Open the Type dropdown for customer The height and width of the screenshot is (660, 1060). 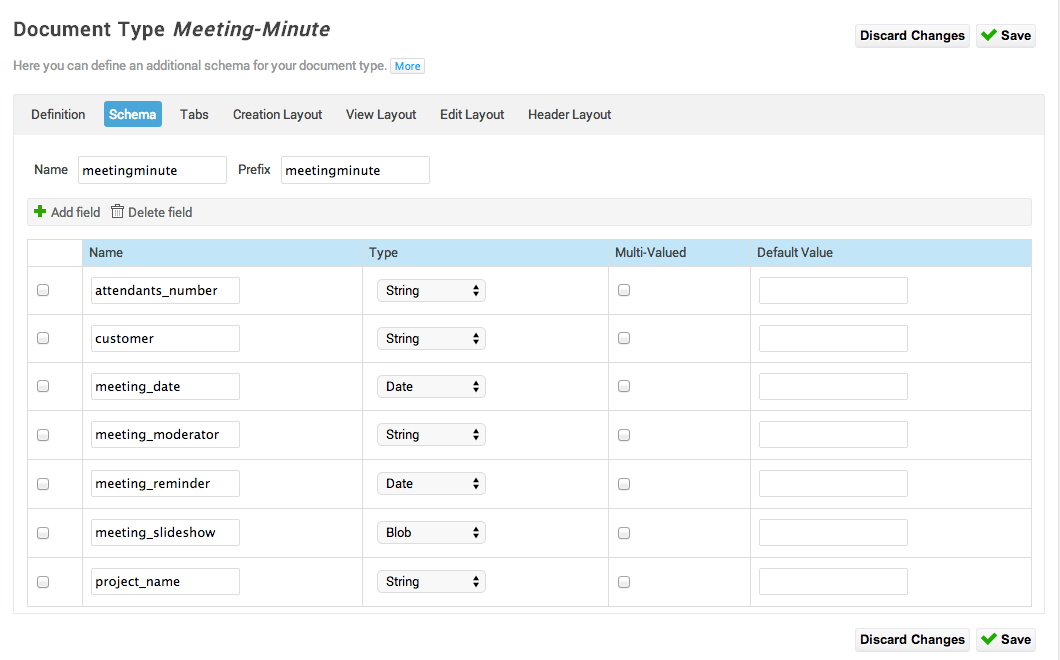[x=431, y=338]
